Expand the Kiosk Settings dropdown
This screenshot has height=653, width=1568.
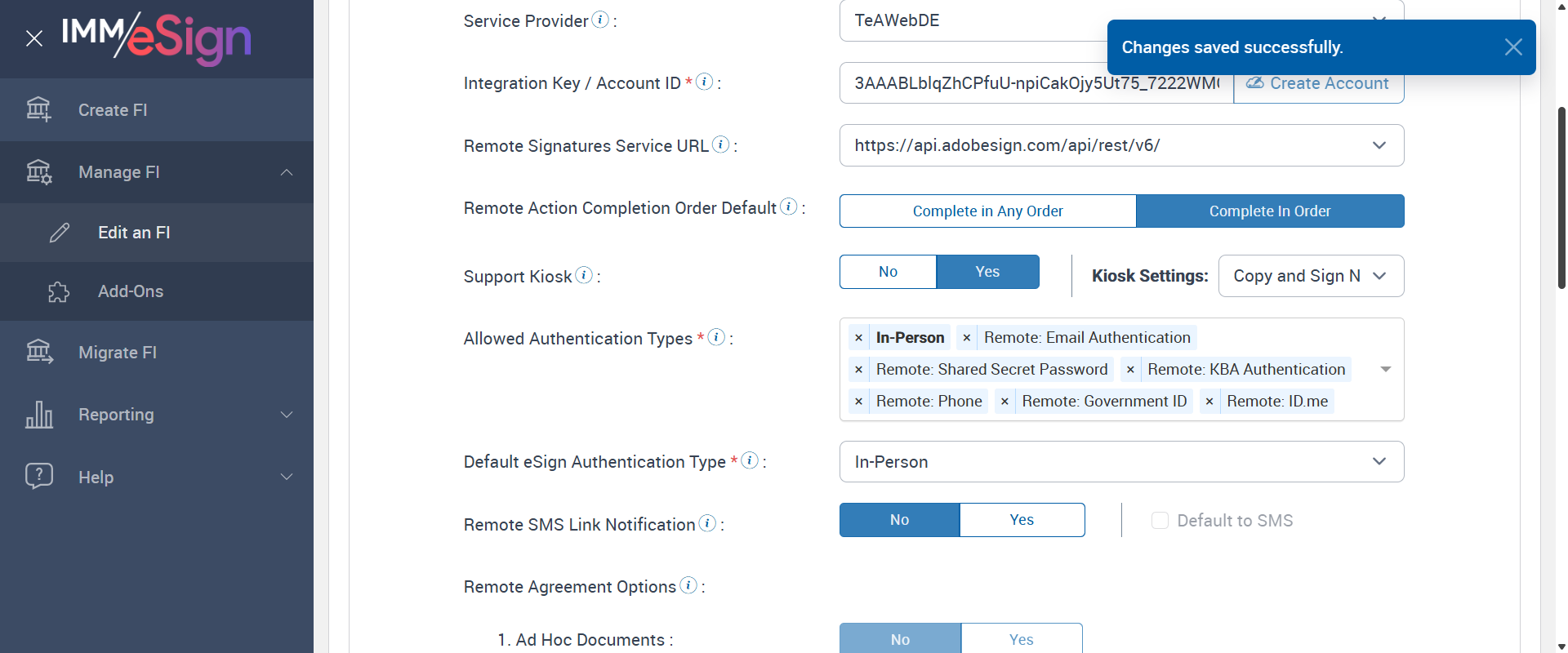point(1379,276)
